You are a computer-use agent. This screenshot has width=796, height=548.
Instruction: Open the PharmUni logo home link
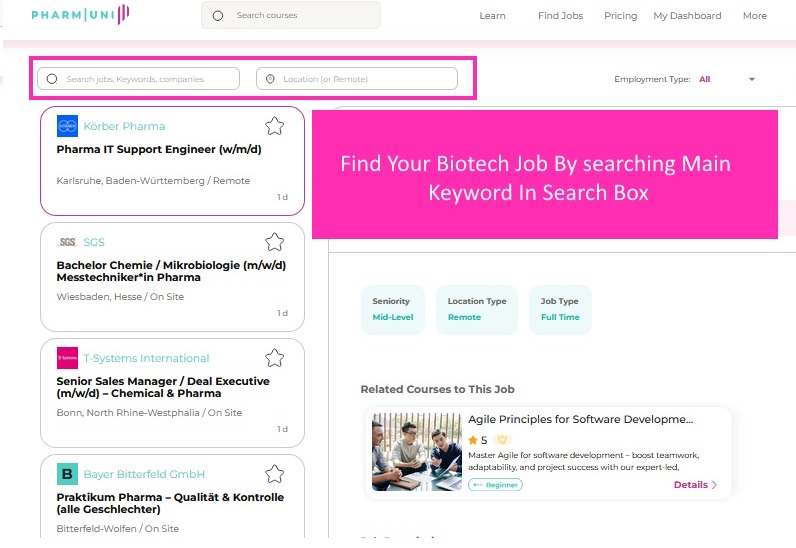tap(80, 14)
